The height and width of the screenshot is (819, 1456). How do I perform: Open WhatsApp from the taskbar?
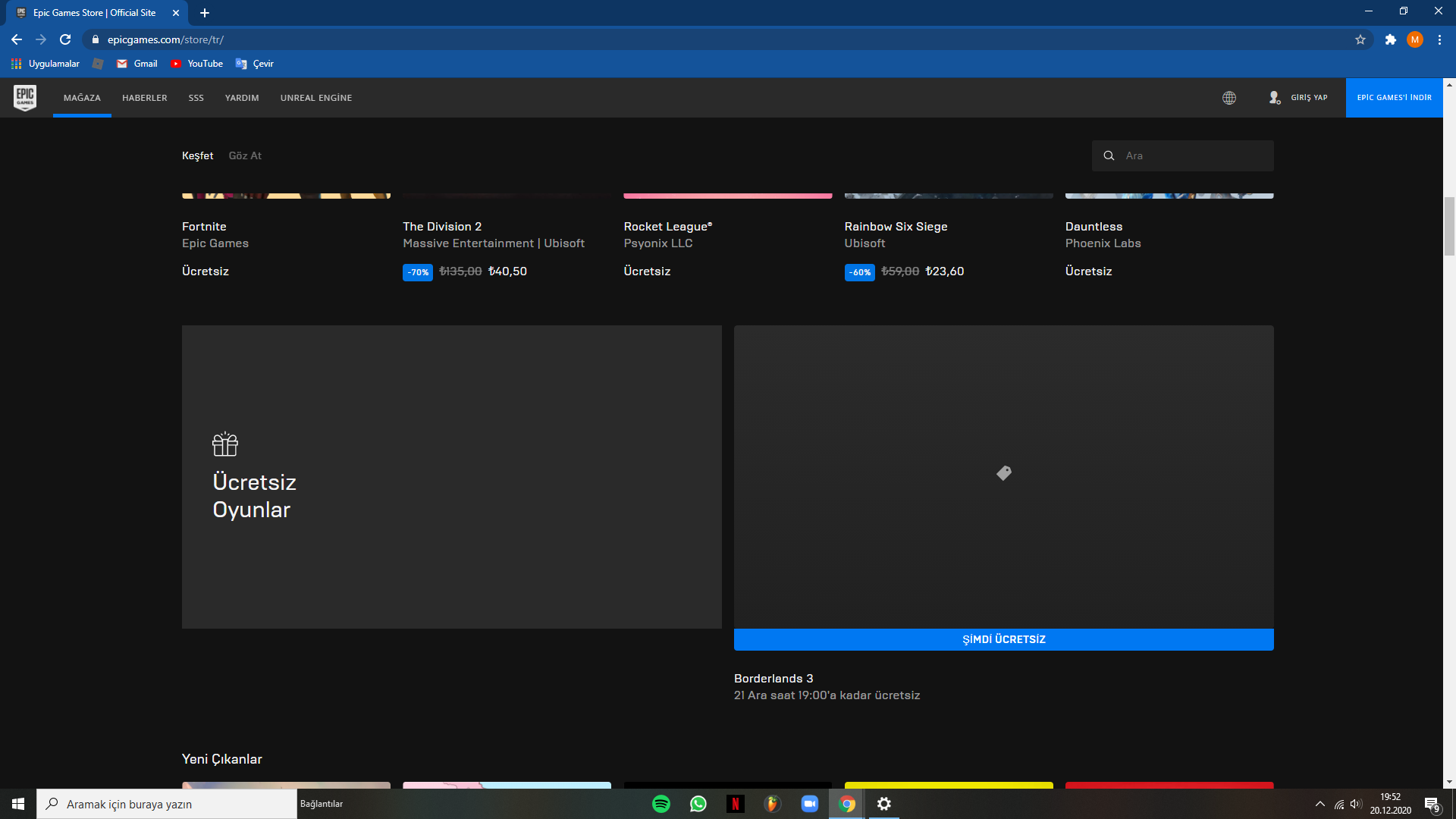[x=698, y=804]
